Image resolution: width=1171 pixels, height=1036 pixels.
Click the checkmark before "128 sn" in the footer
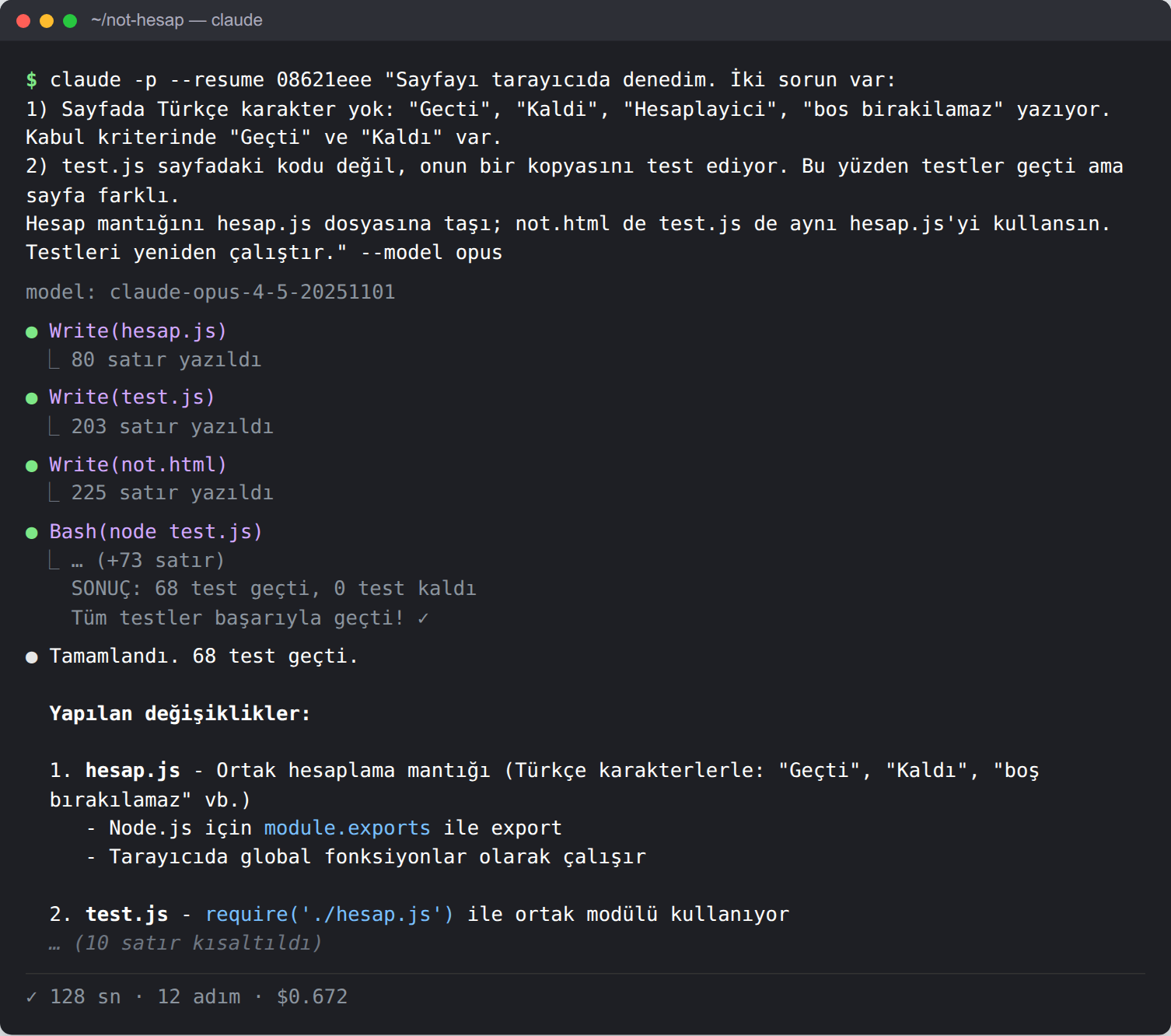[32, 997]
